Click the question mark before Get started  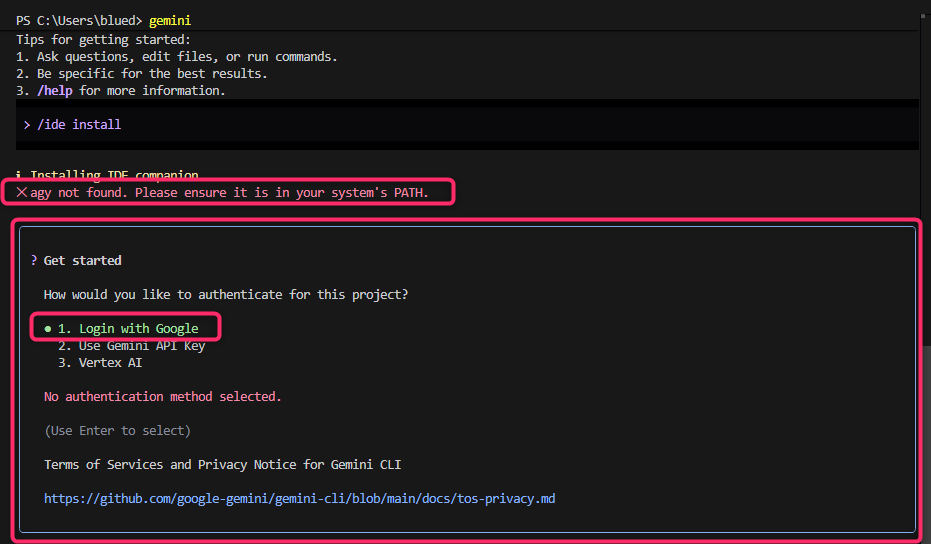[x=34, y=260]
